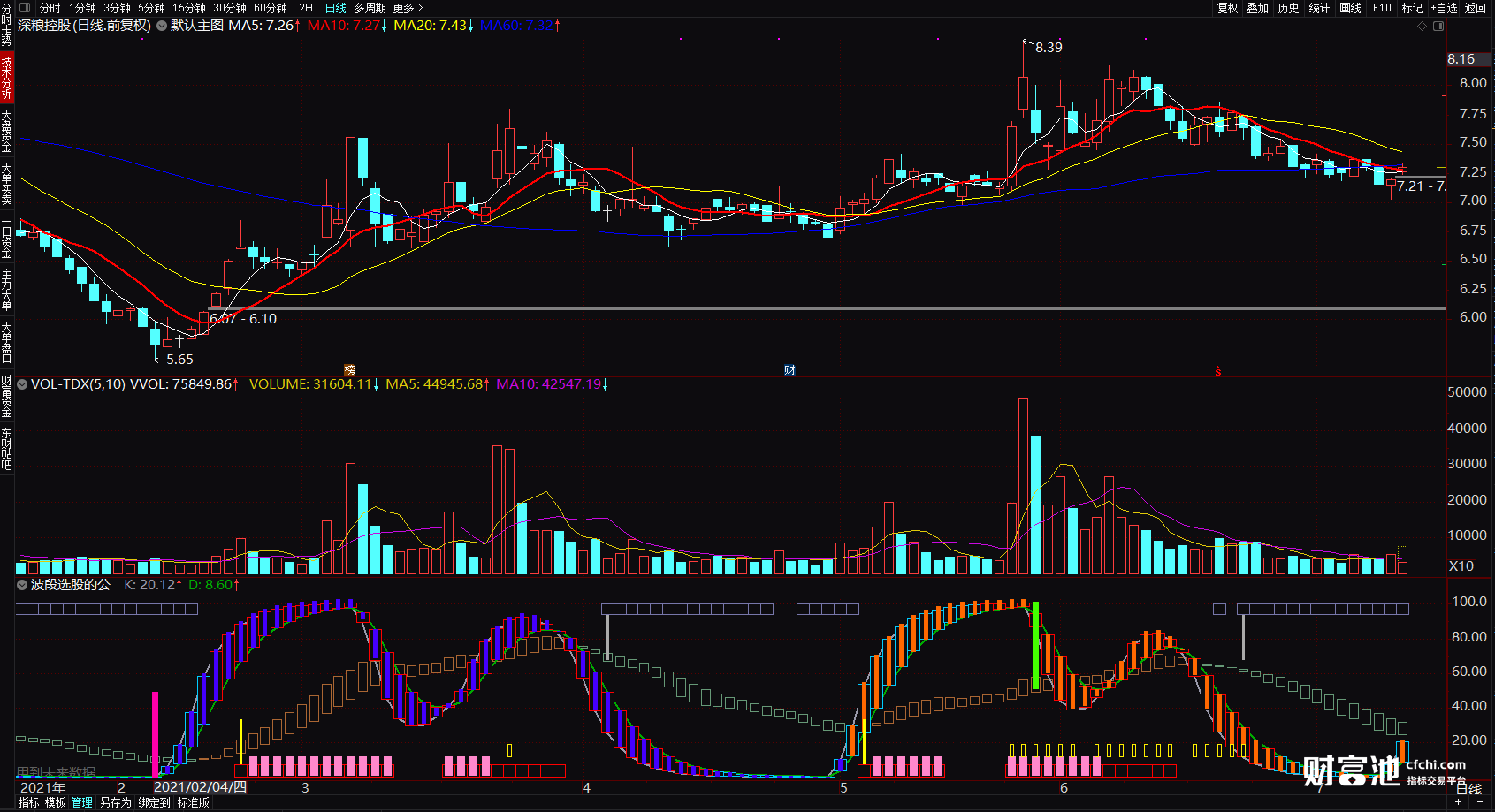The height and width of the screenshot is (812, 1495).
Task: Open 东财贴吧 sidebar tab
Action: 6,448
